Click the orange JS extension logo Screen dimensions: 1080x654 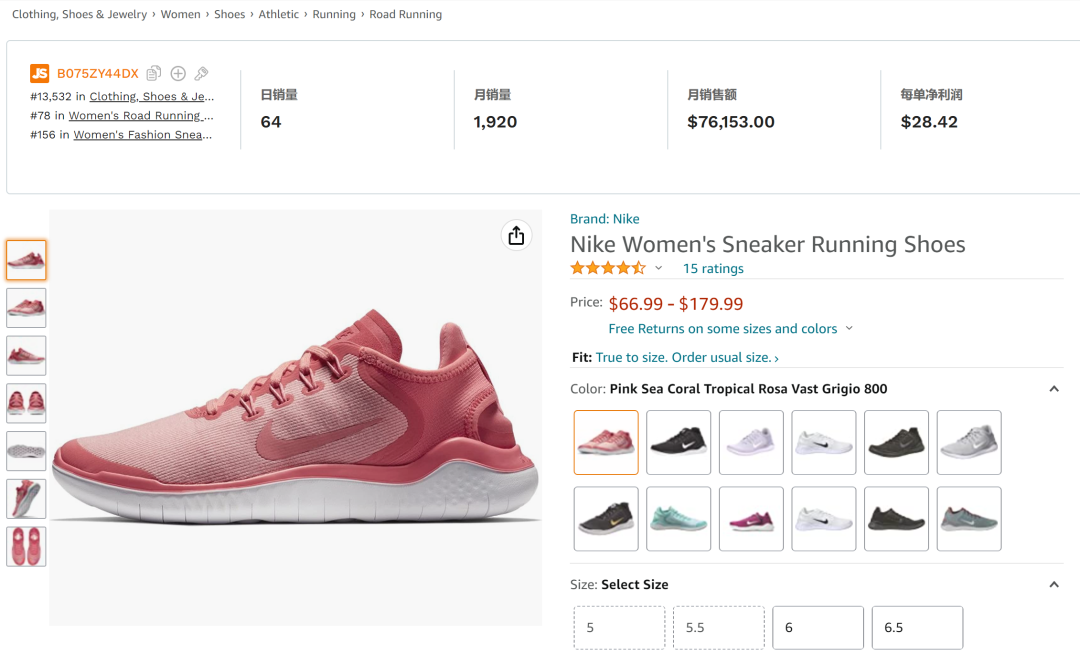tap(39, 73)
